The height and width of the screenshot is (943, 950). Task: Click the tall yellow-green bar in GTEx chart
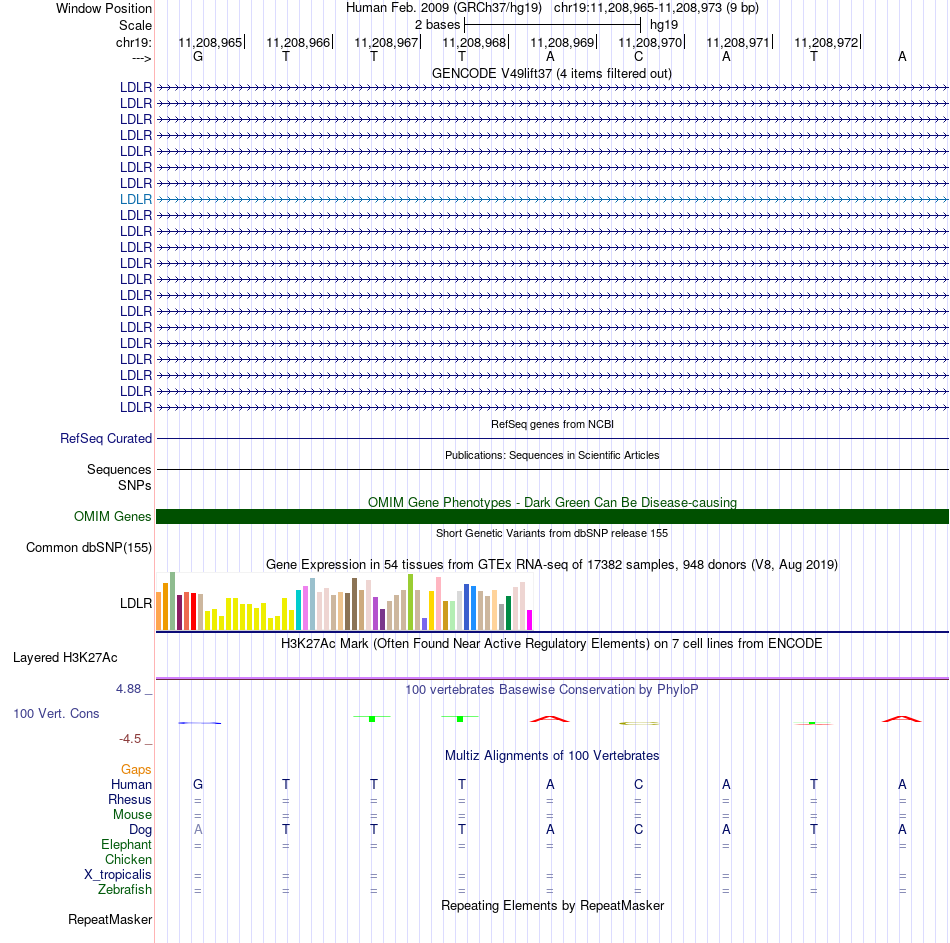410,602
